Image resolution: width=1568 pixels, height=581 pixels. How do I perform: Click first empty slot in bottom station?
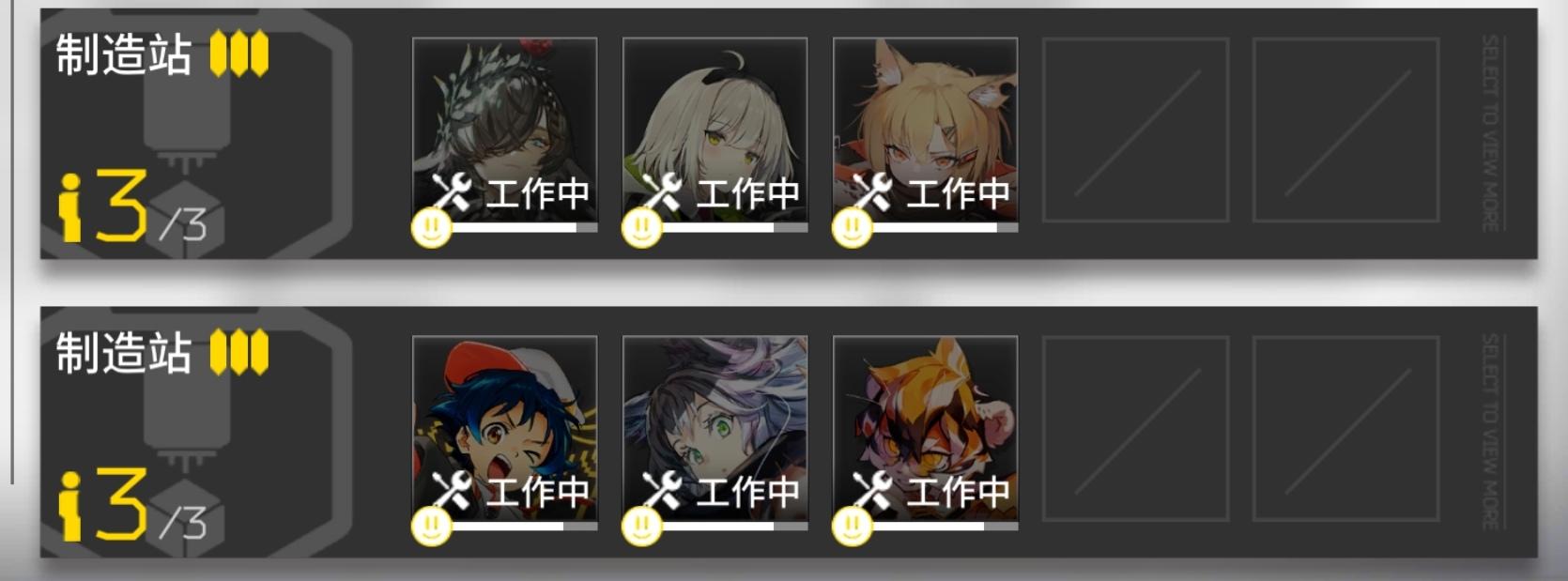pyautogui.click(x=1136, y=428)
